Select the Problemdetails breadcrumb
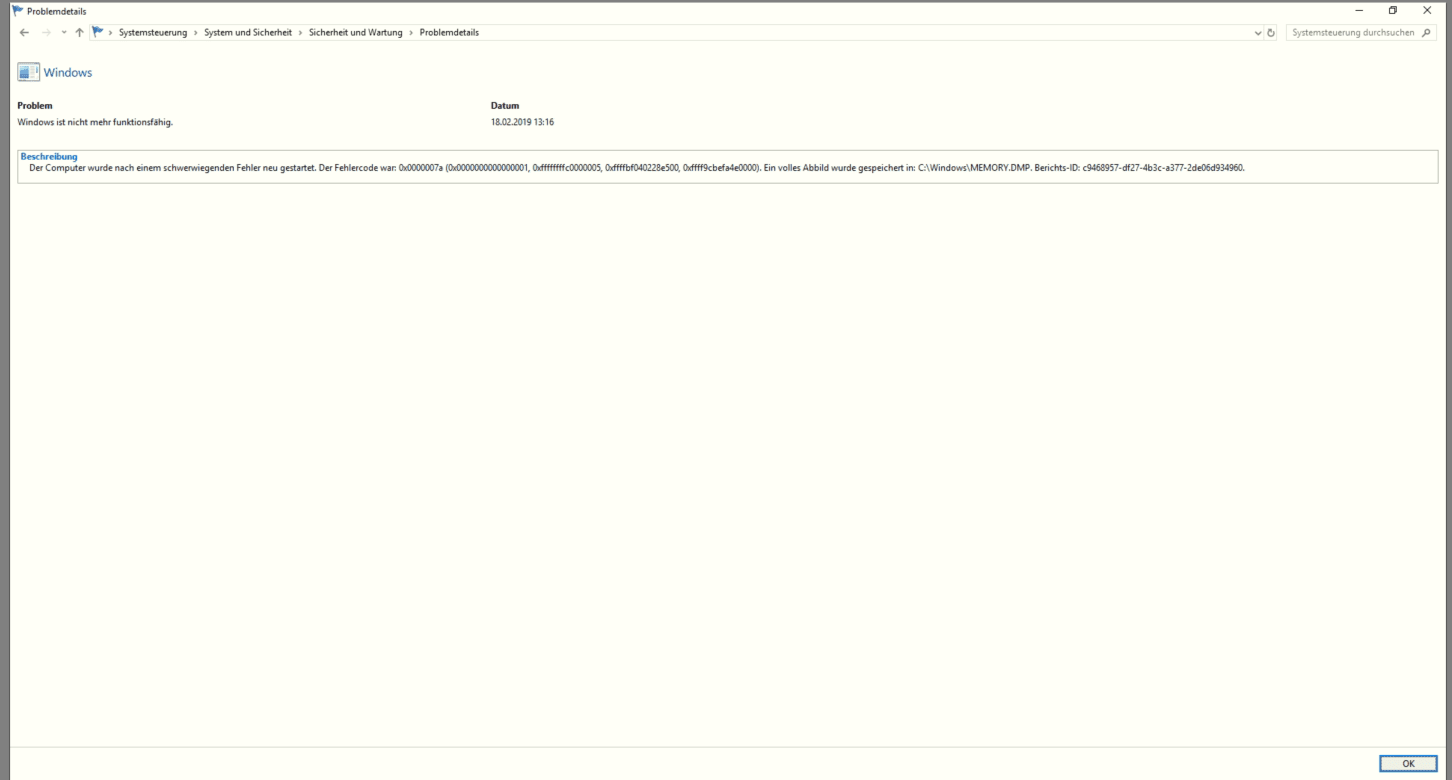 tap(449, 33)
